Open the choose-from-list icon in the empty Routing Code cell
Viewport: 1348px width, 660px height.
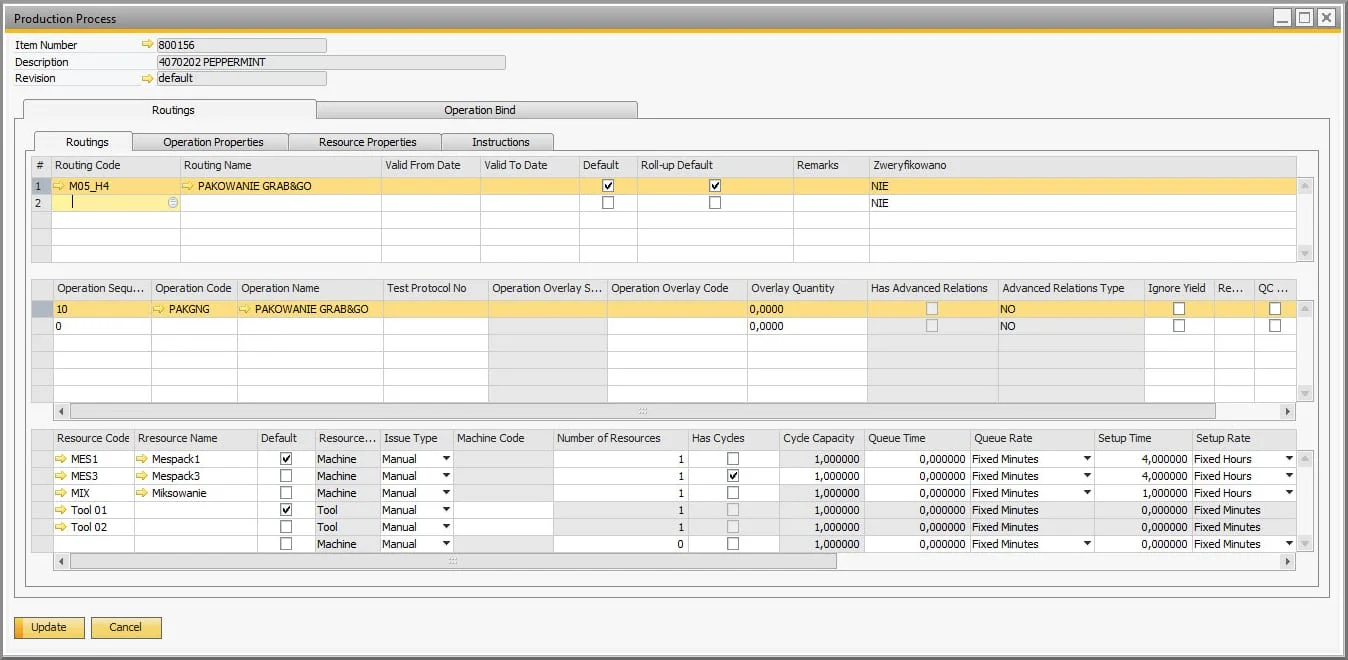pyautogui.click(x=173, y=203)
